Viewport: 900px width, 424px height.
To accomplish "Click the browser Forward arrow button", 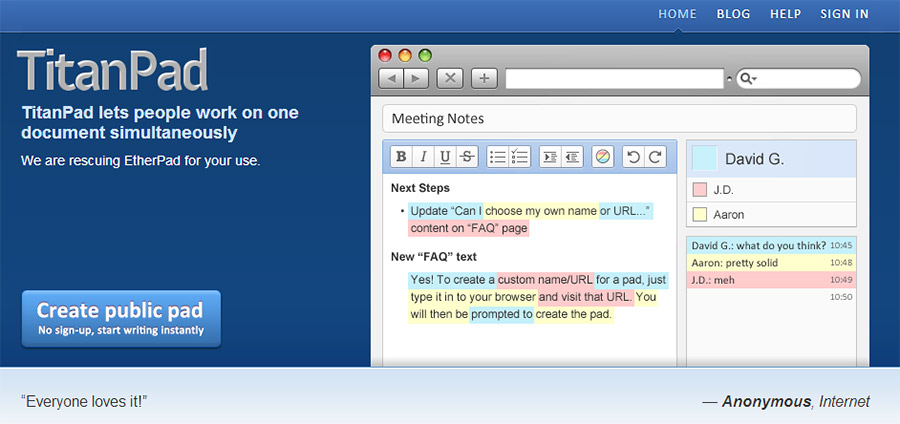I will (x=416, y=79).
